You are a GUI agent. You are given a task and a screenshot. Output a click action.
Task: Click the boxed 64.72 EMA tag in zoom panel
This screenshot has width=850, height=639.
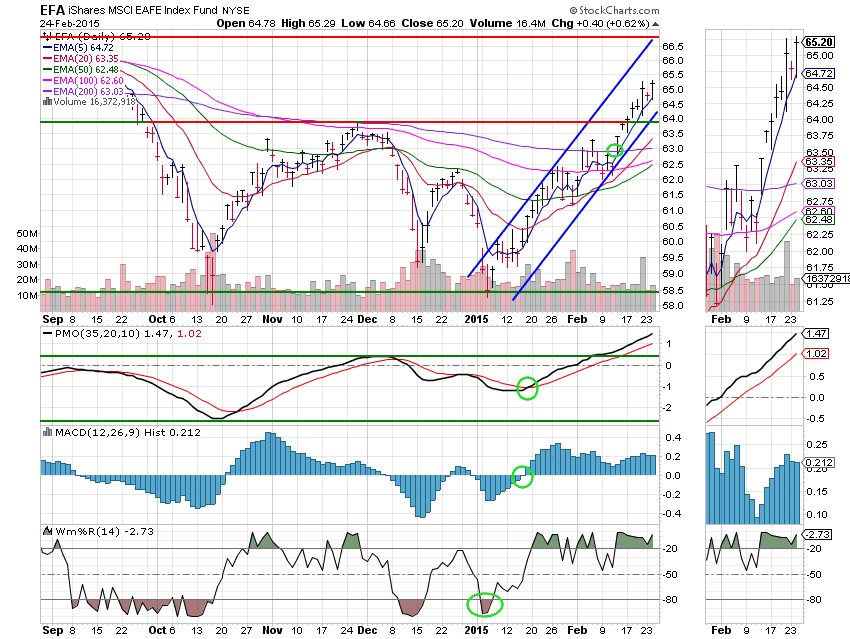pos(819,73)
